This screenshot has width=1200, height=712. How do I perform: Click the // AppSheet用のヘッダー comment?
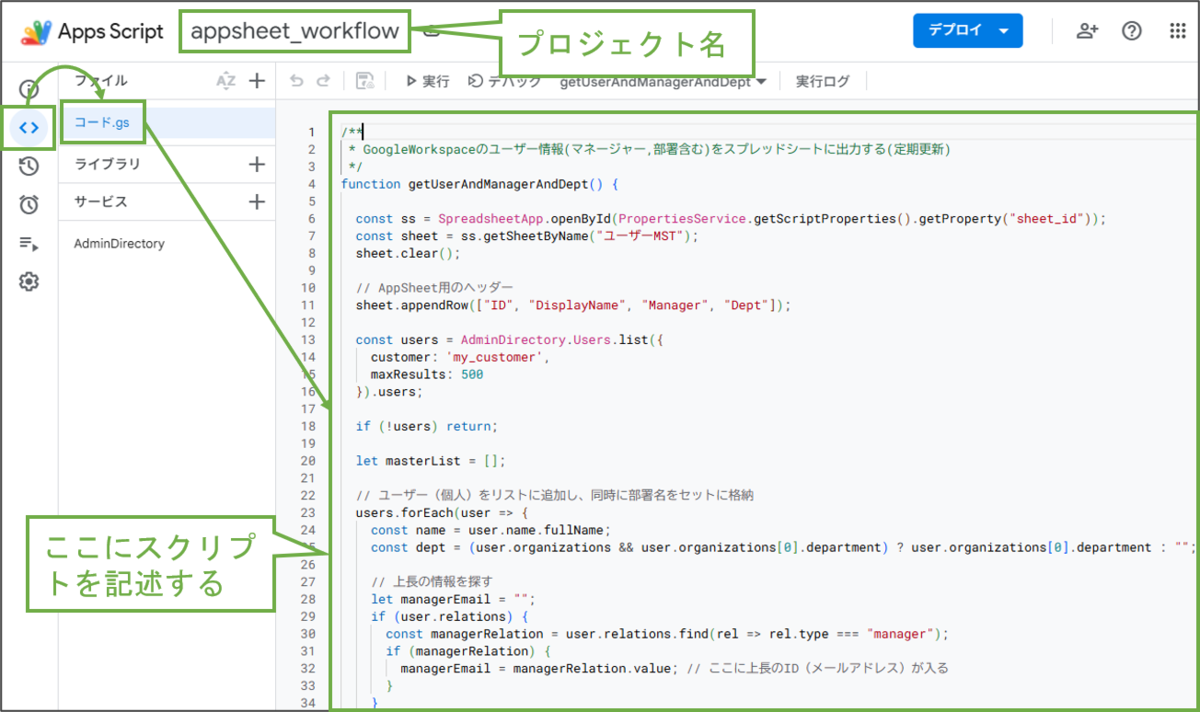pyautogui.click(x=434, y=288)
